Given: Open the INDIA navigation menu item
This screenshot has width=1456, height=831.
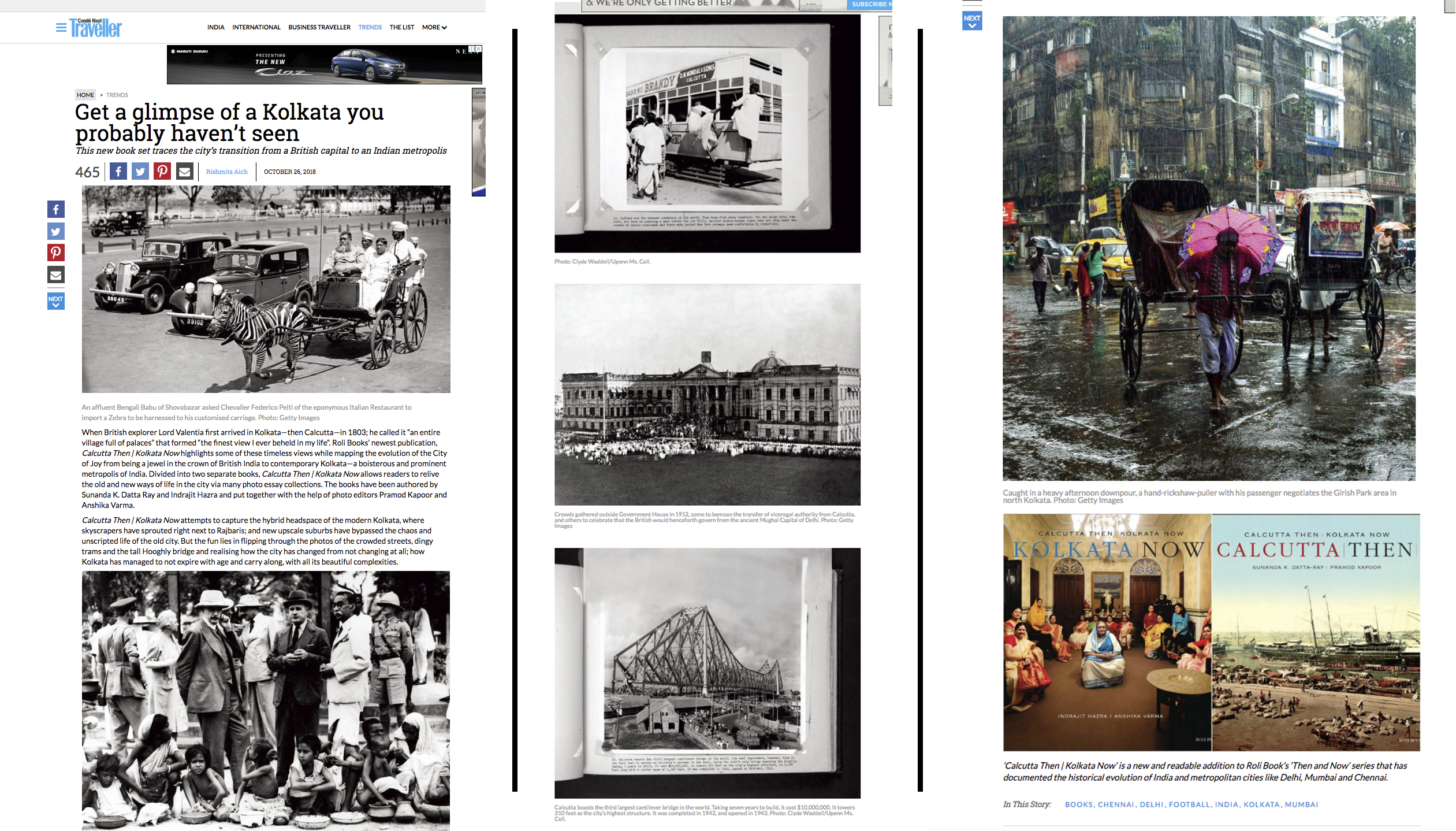Looking at the screenshot, I should click(x=216, y=27).
